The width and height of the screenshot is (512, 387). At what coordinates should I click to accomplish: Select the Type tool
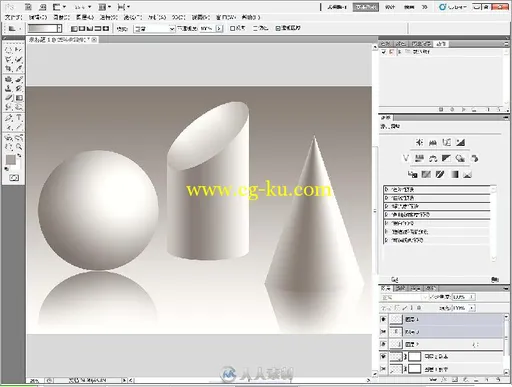18,118
